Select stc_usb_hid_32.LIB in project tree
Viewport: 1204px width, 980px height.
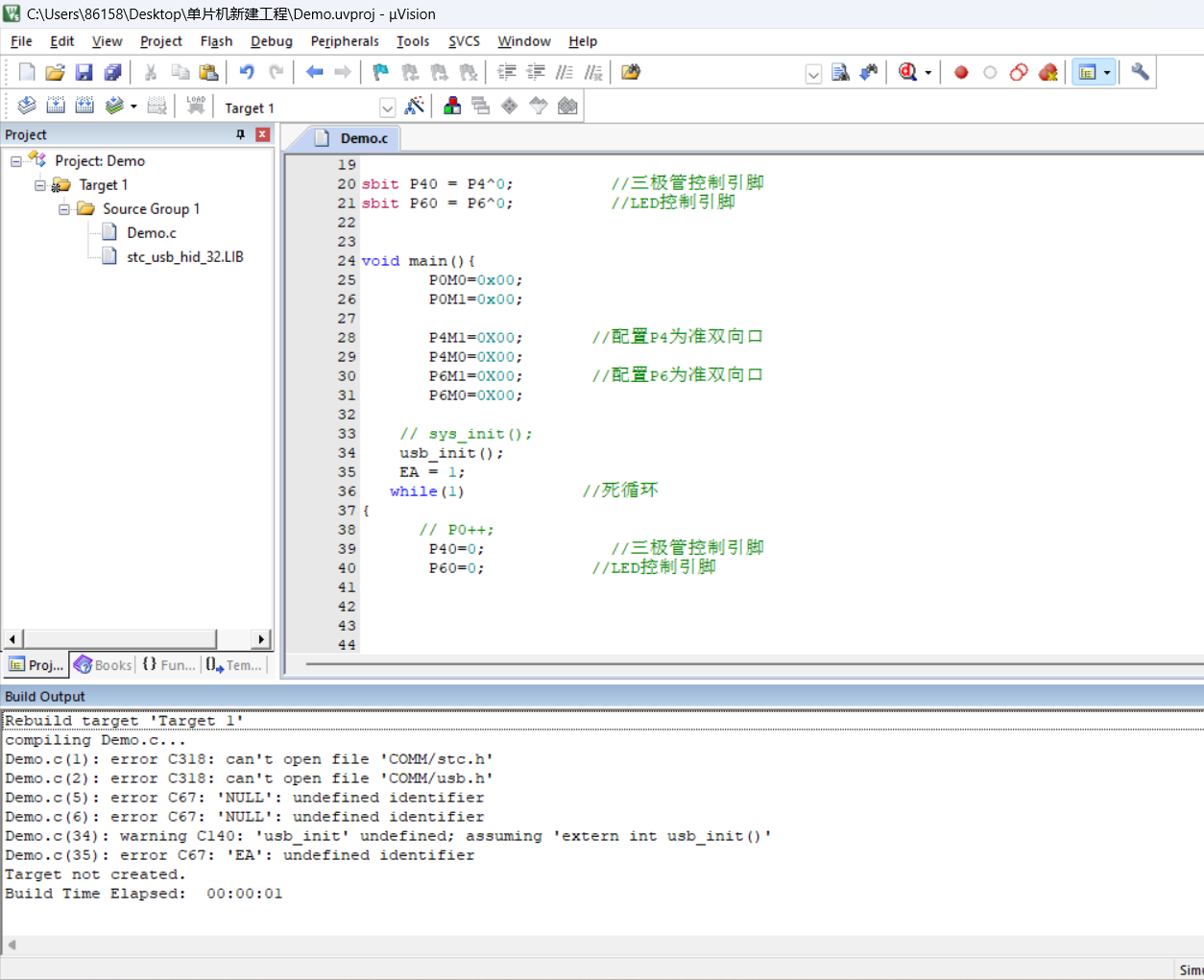click(x=185, y=257)
